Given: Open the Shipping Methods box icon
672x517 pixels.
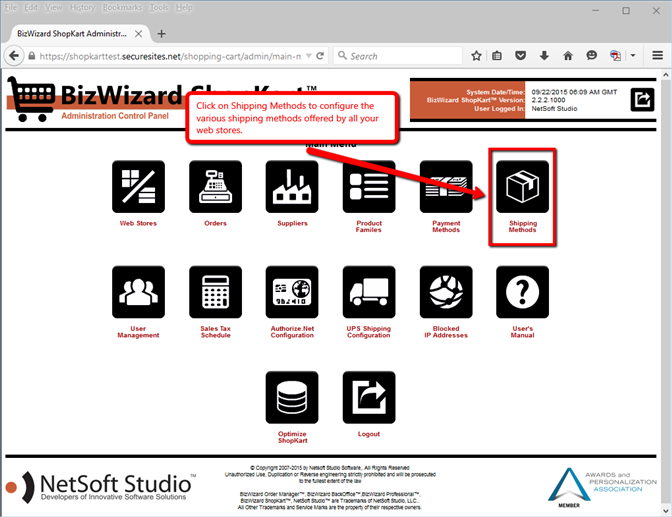Looking at the screenshot, I should pos(522,186).
